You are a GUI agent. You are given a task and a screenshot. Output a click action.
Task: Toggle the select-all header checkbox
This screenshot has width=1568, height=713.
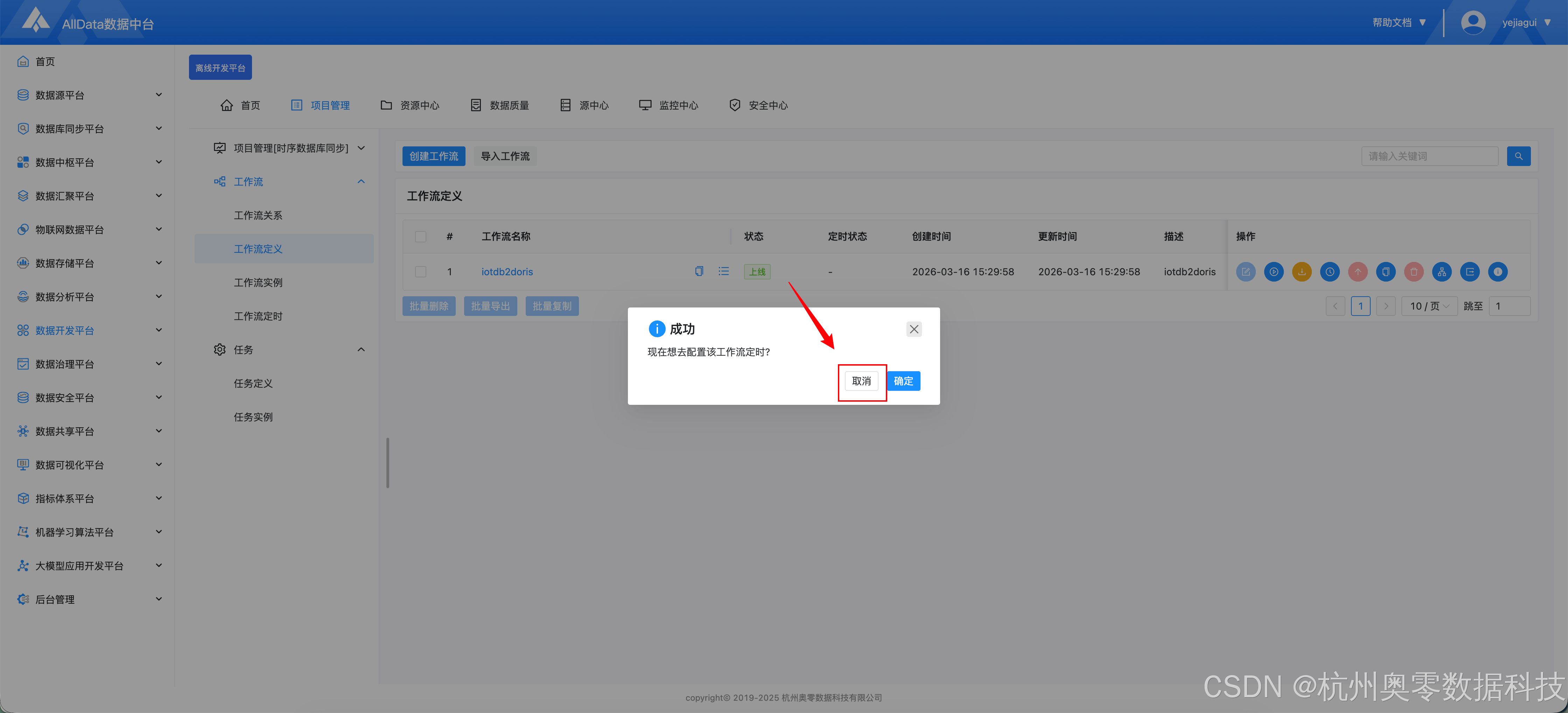[421, 236]
